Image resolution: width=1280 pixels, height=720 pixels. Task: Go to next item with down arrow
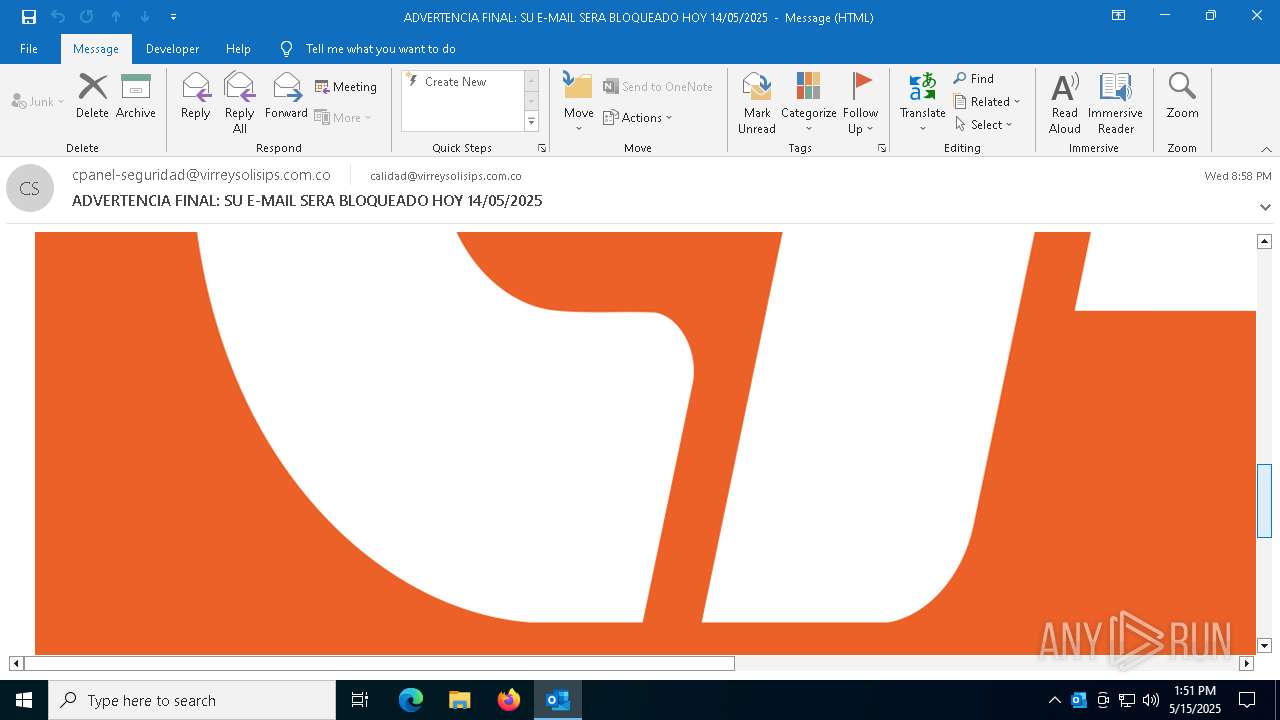tap(145, 17)
